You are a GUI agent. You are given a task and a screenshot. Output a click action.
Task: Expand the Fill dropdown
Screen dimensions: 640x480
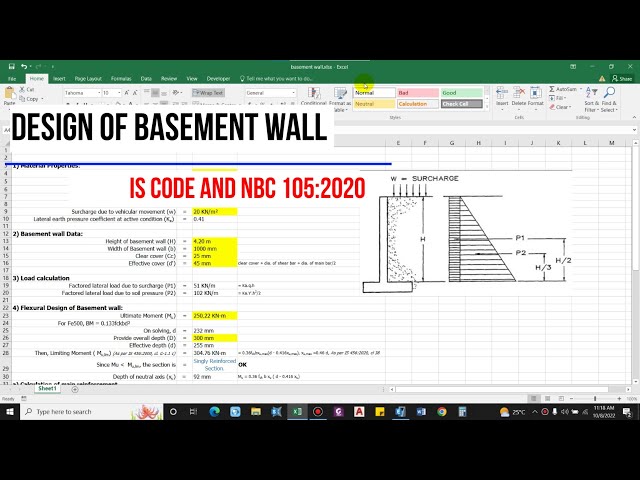click(x=566, y=98)
